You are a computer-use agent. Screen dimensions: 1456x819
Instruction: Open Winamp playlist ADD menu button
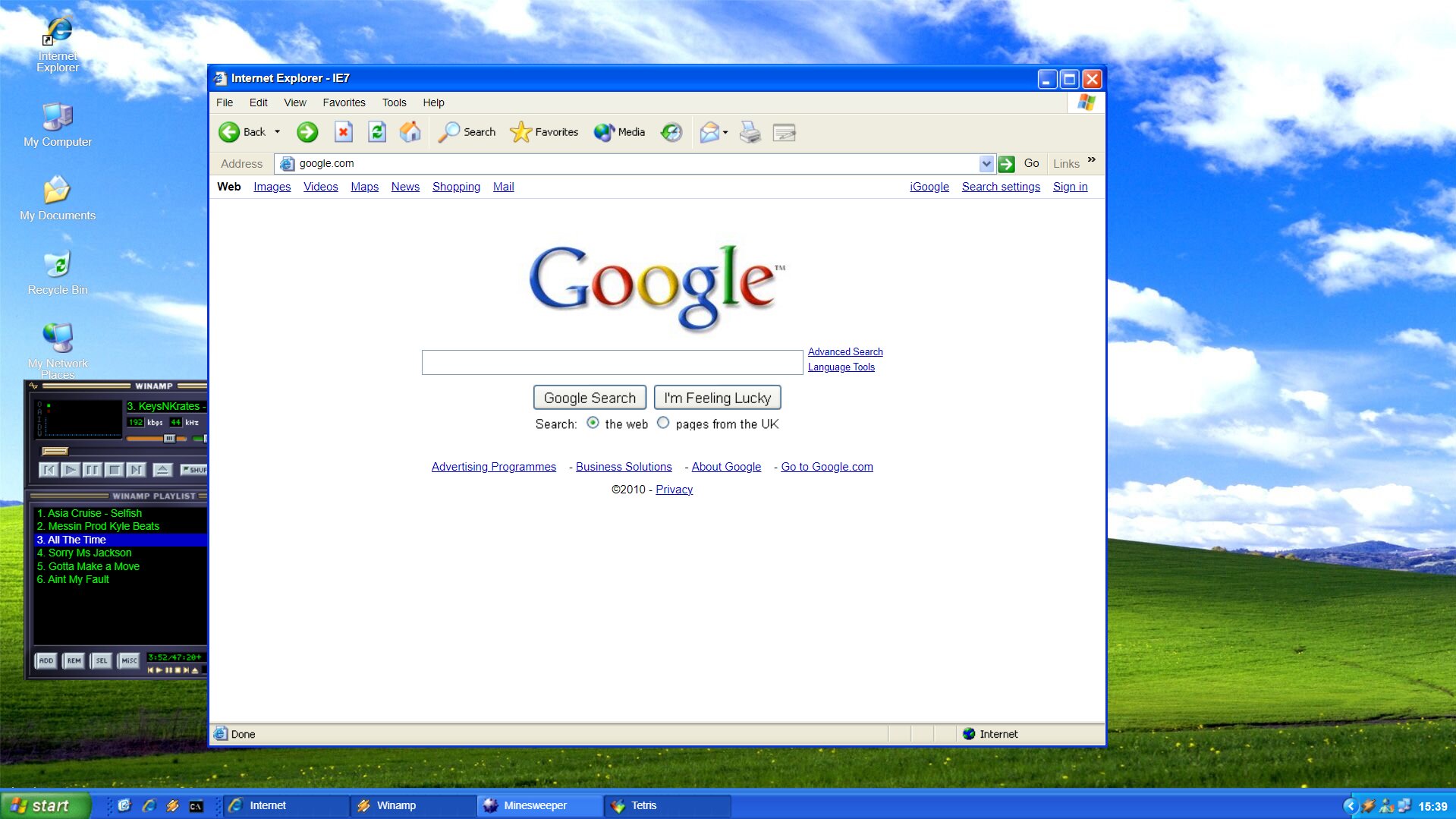pyautogui.click(x=46, y=660)
